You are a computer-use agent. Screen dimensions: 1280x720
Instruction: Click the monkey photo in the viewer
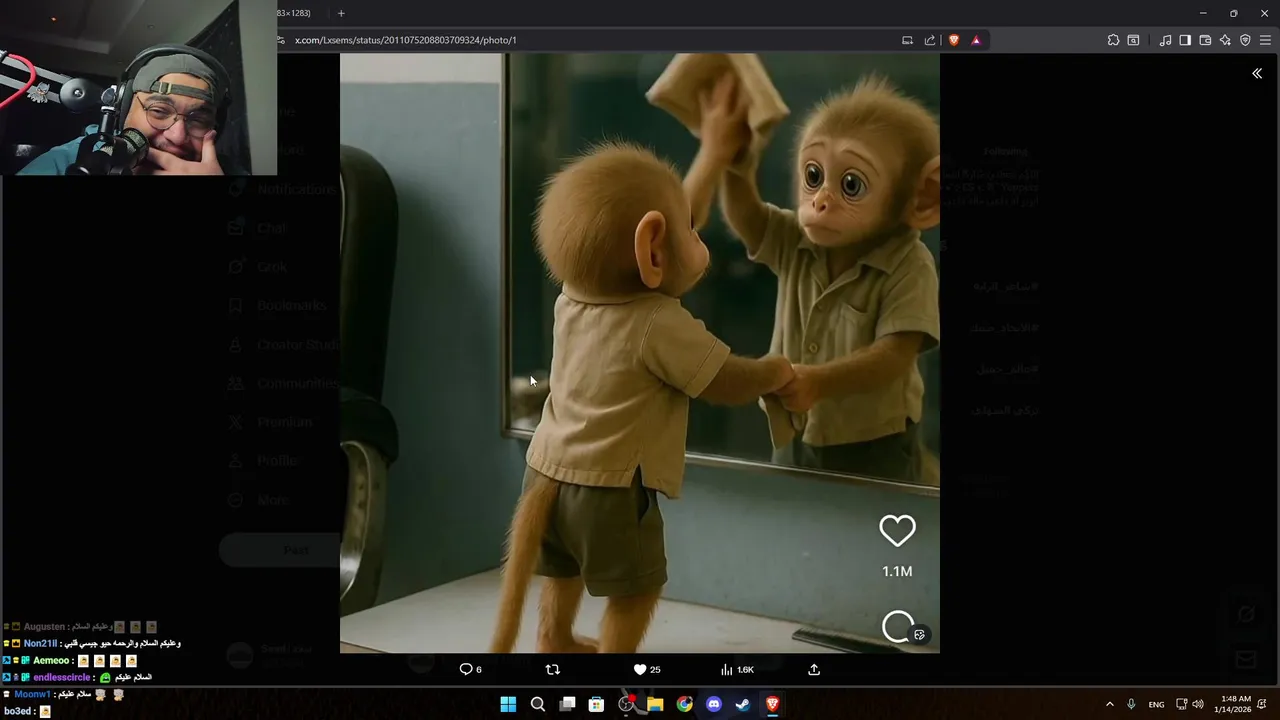[x=640, y=353]
